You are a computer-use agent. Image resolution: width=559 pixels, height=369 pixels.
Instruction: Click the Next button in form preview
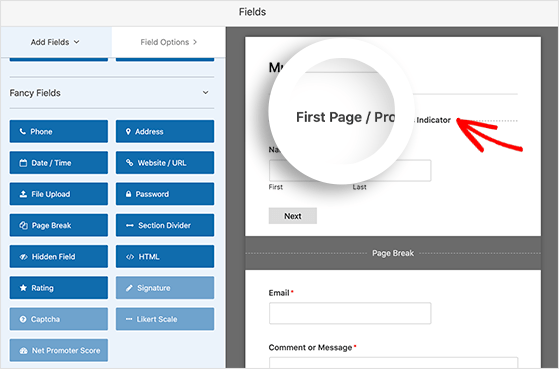pyautogui.click(x=293, y=216)
